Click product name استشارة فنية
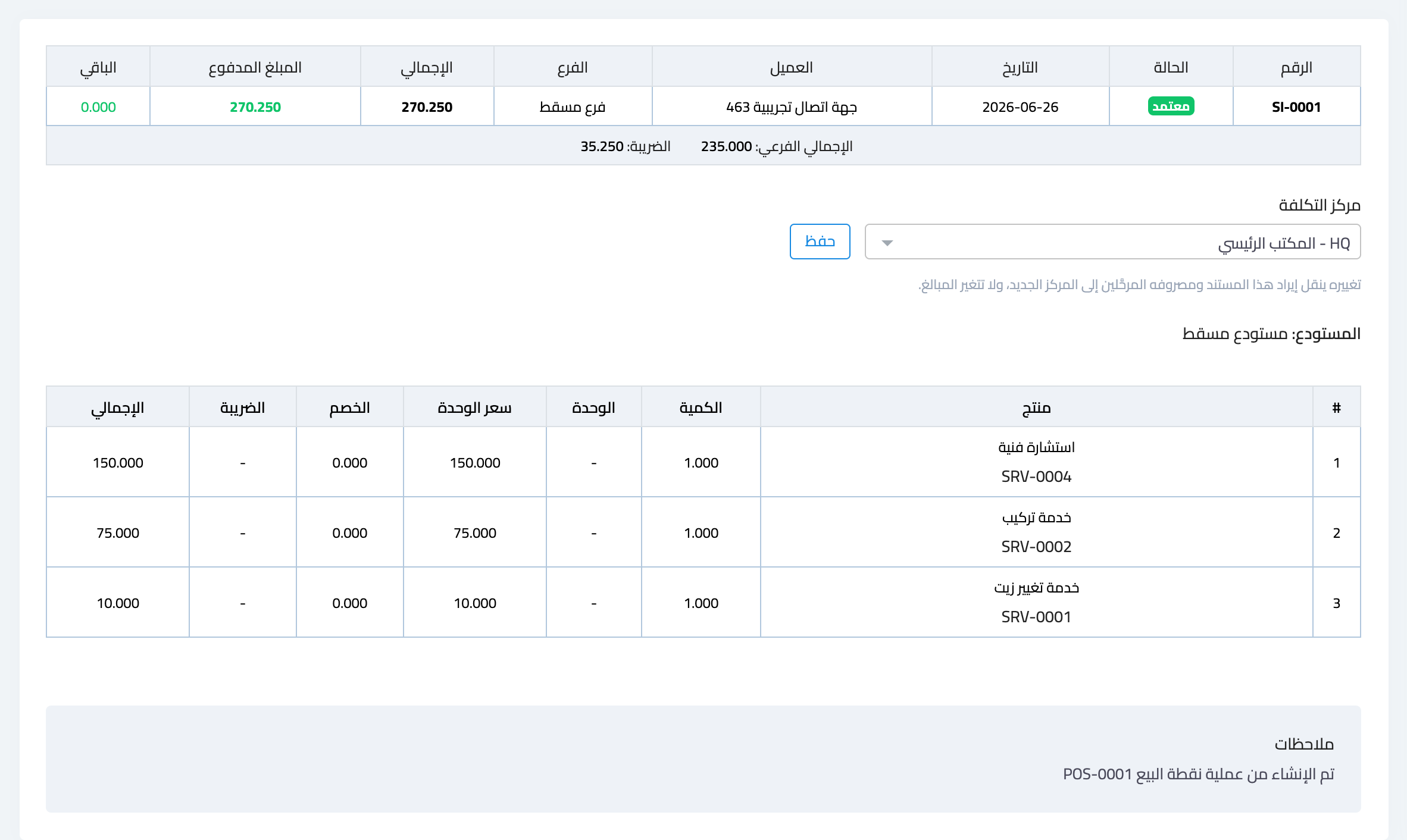1407x840 pixels. [1036, 447]
